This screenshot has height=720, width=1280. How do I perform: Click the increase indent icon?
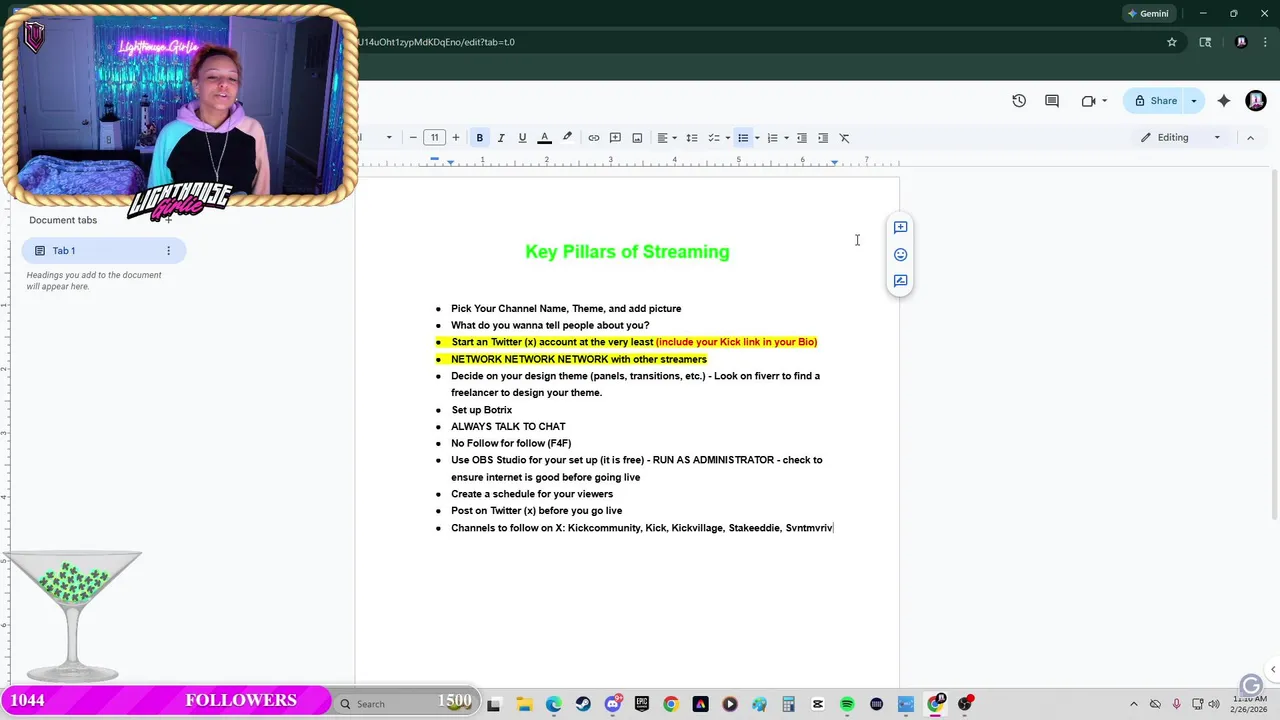(x=823, y=138)
